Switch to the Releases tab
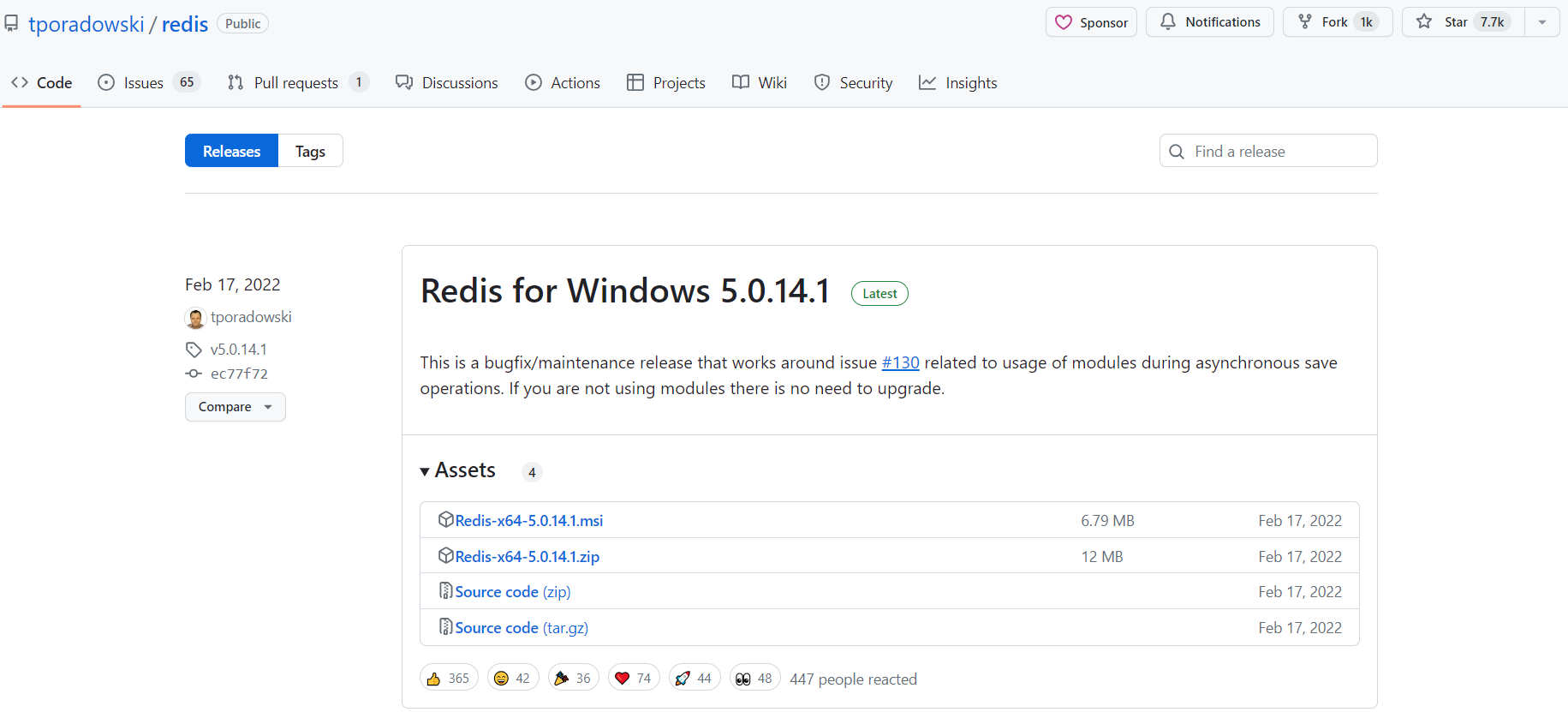 (232, 151)
